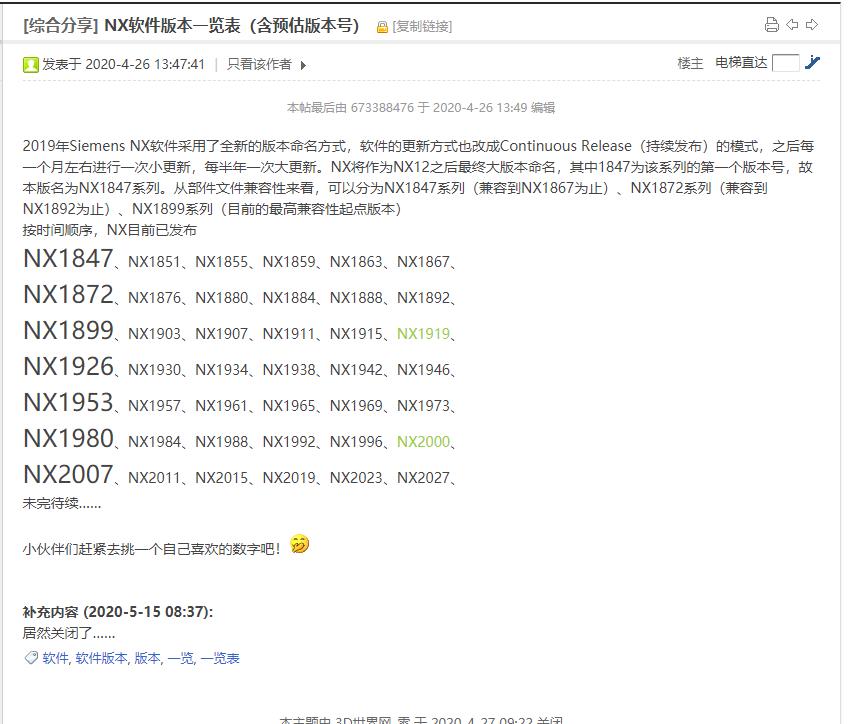The image size is (851, 724).
Task: Click NX1880 in the version list
Action: point(221,297)
